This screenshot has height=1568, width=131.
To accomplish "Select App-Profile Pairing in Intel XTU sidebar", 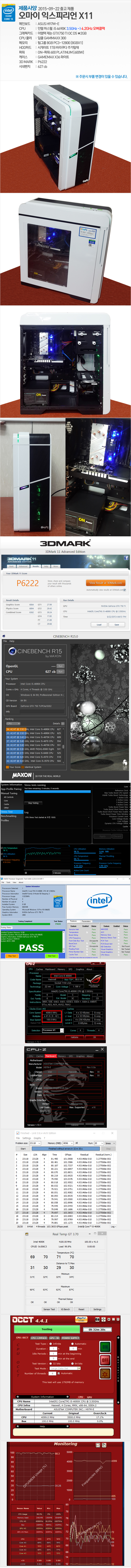I will click(x=11, y=789).
